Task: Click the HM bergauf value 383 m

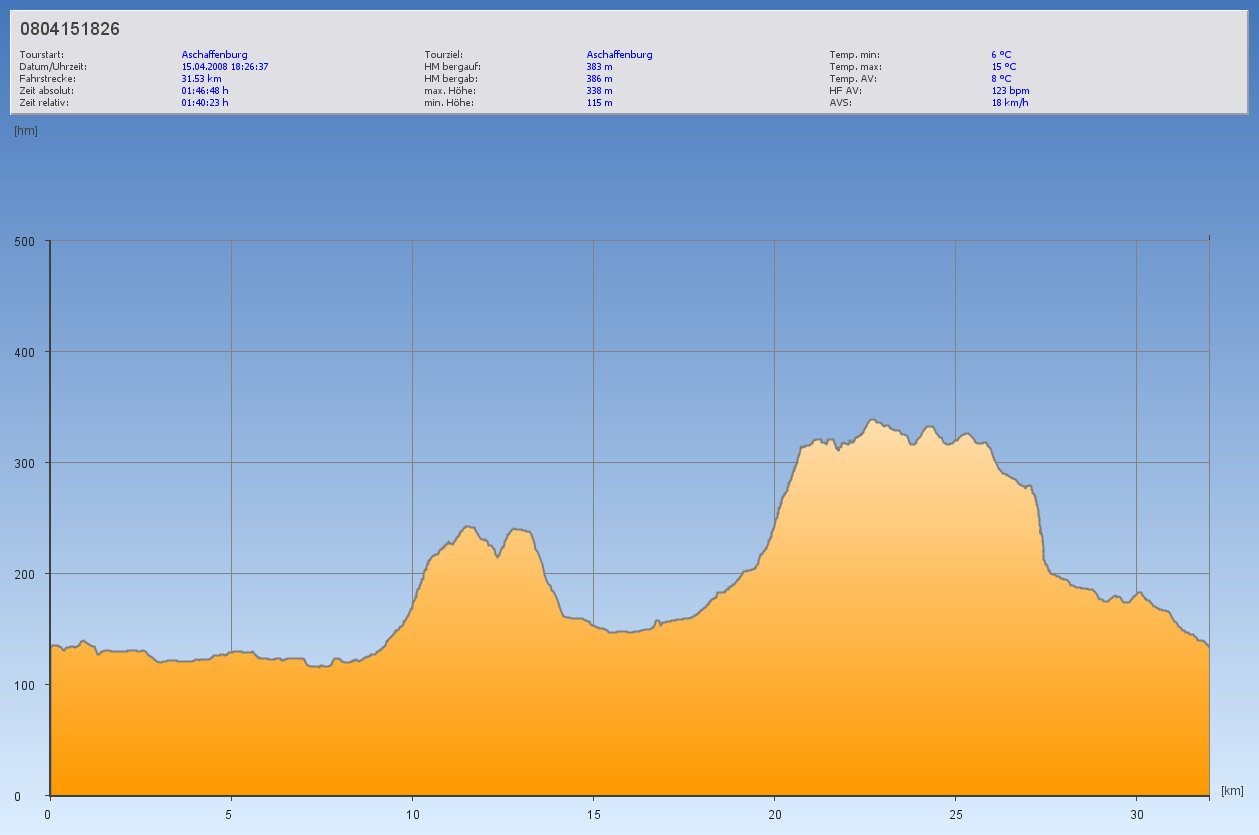Action: tap(599, 67)
